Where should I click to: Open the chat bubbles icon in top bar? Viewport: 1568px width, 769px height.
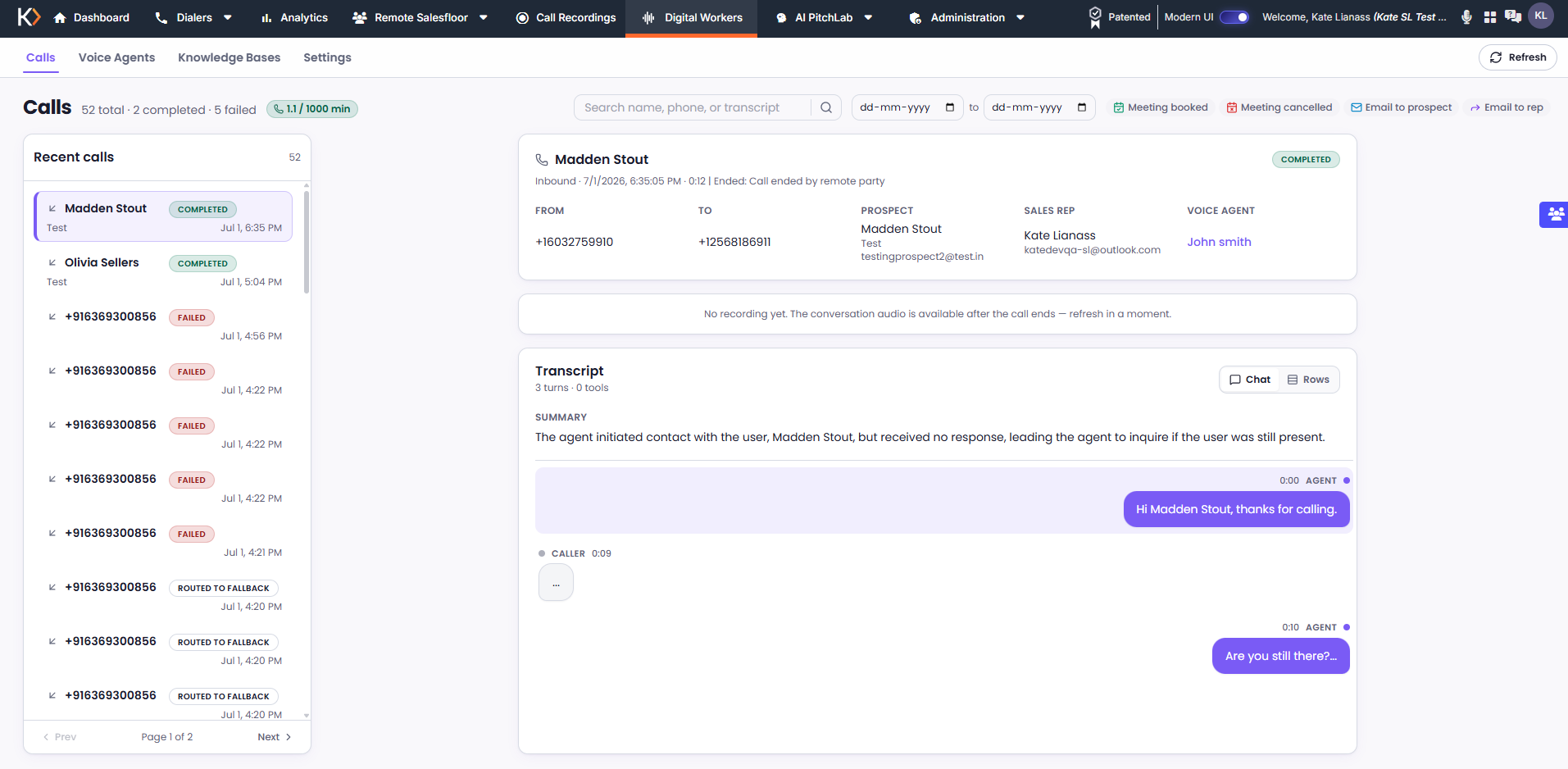(1513, 16)
